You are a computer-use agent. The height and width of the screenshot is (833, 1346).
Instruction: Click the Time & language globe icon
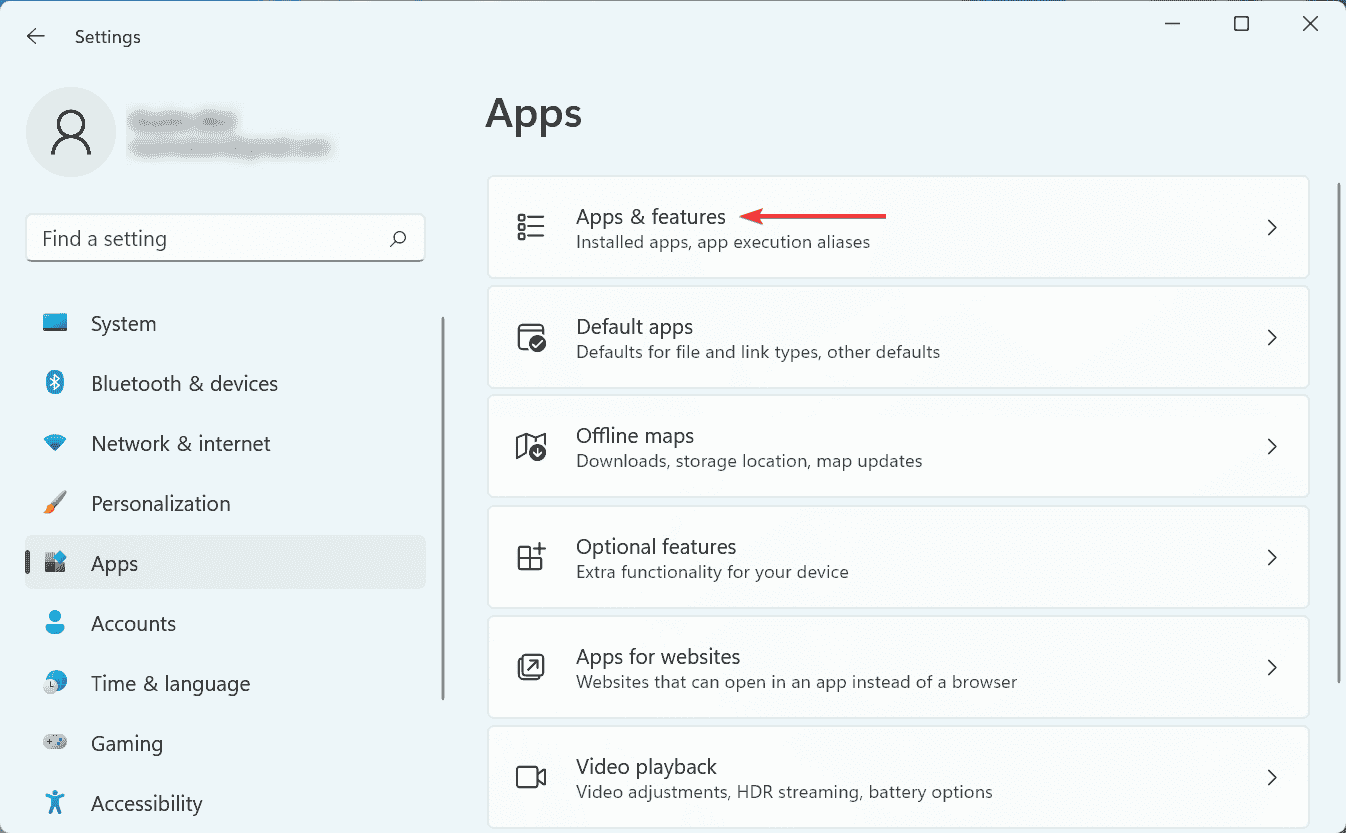(55, 682)
